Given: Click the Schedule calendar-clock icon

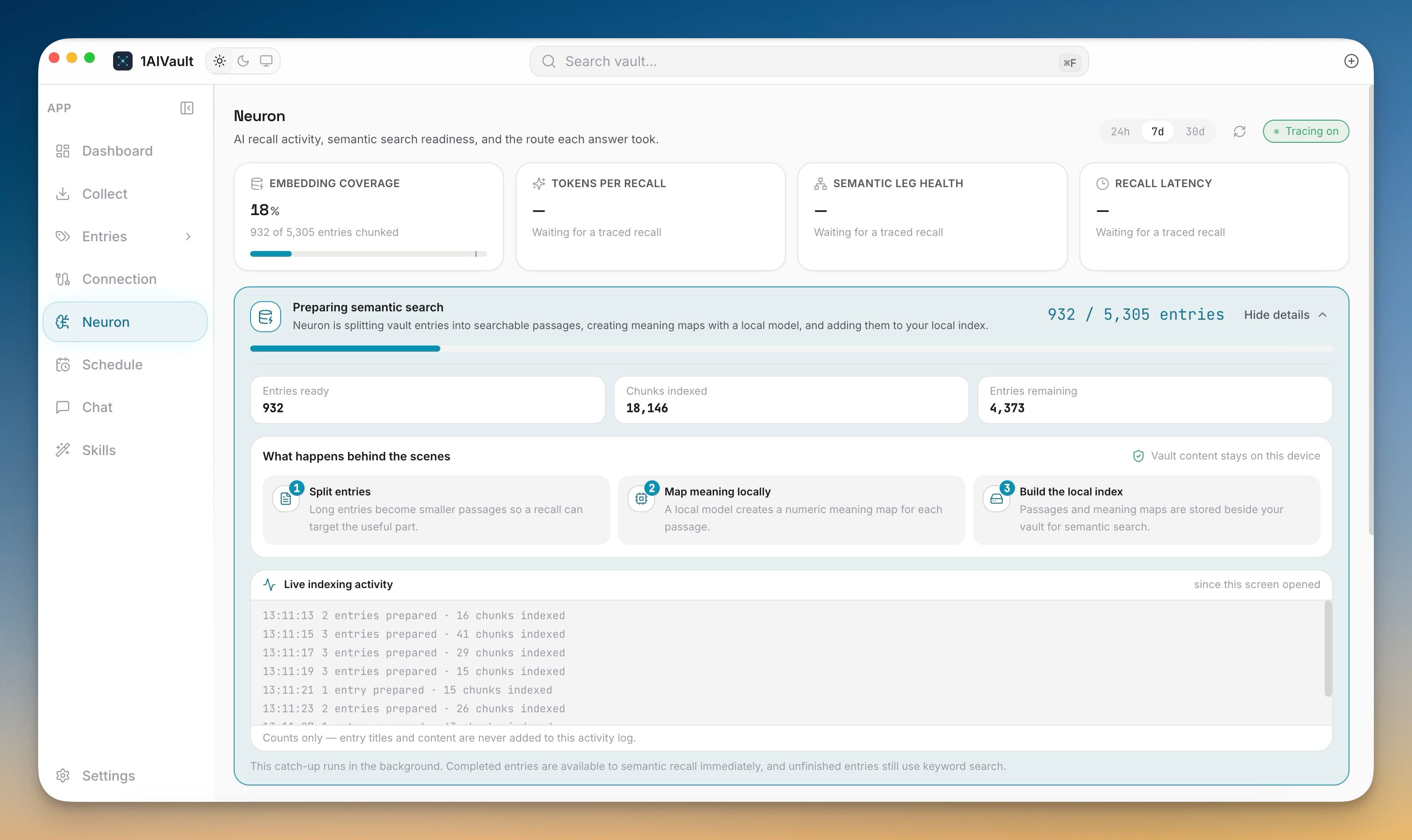Looking at the screenshot, I should [x=63, y=365].
